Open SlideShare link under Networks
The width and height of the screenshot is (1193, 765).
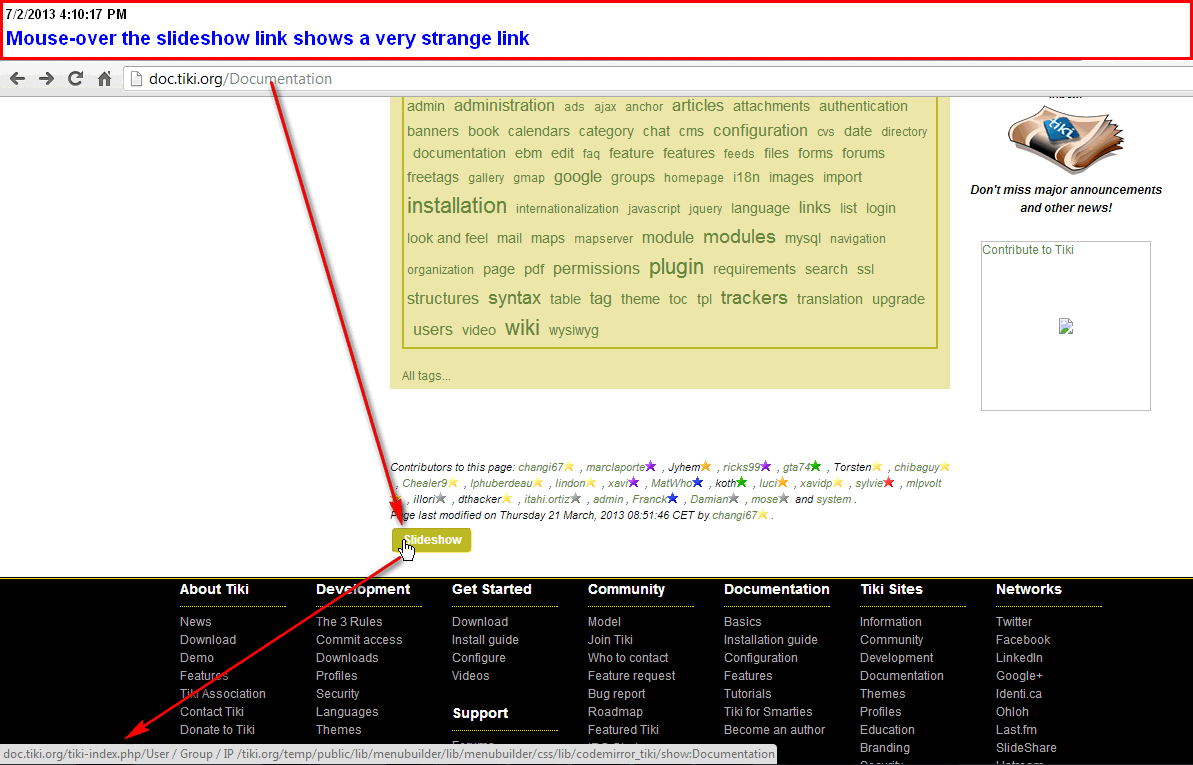coord(1026,747)
